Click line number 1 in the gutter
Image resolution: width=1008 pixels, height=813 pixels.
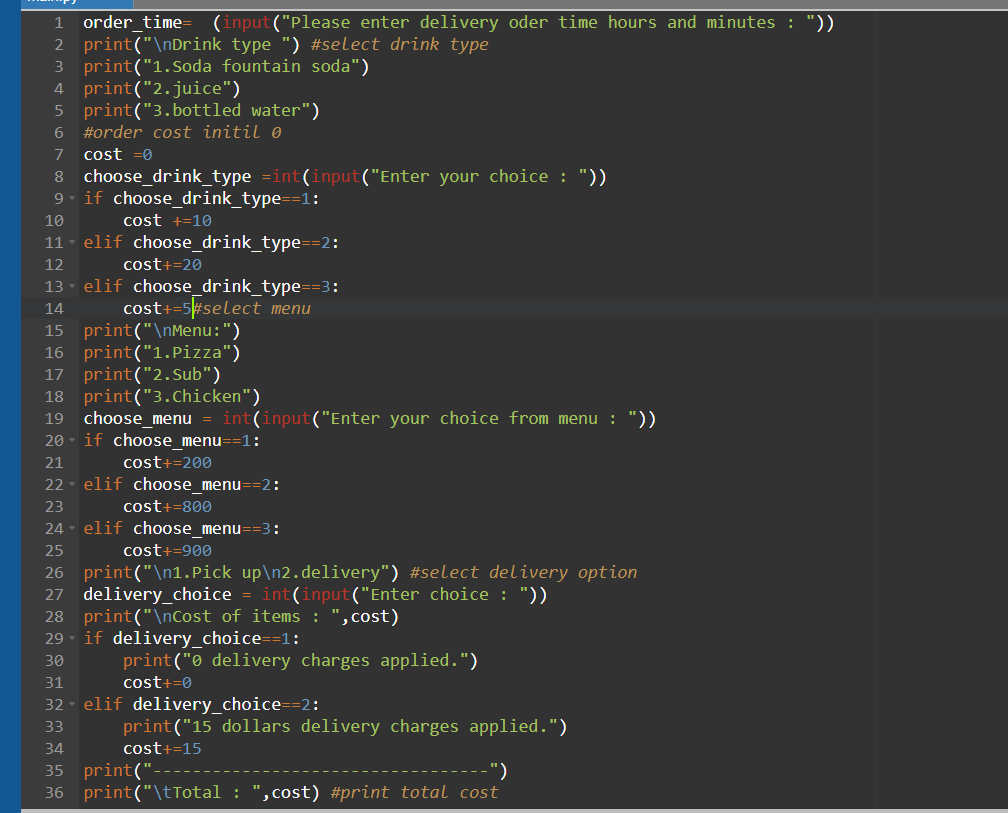[57, 22]
